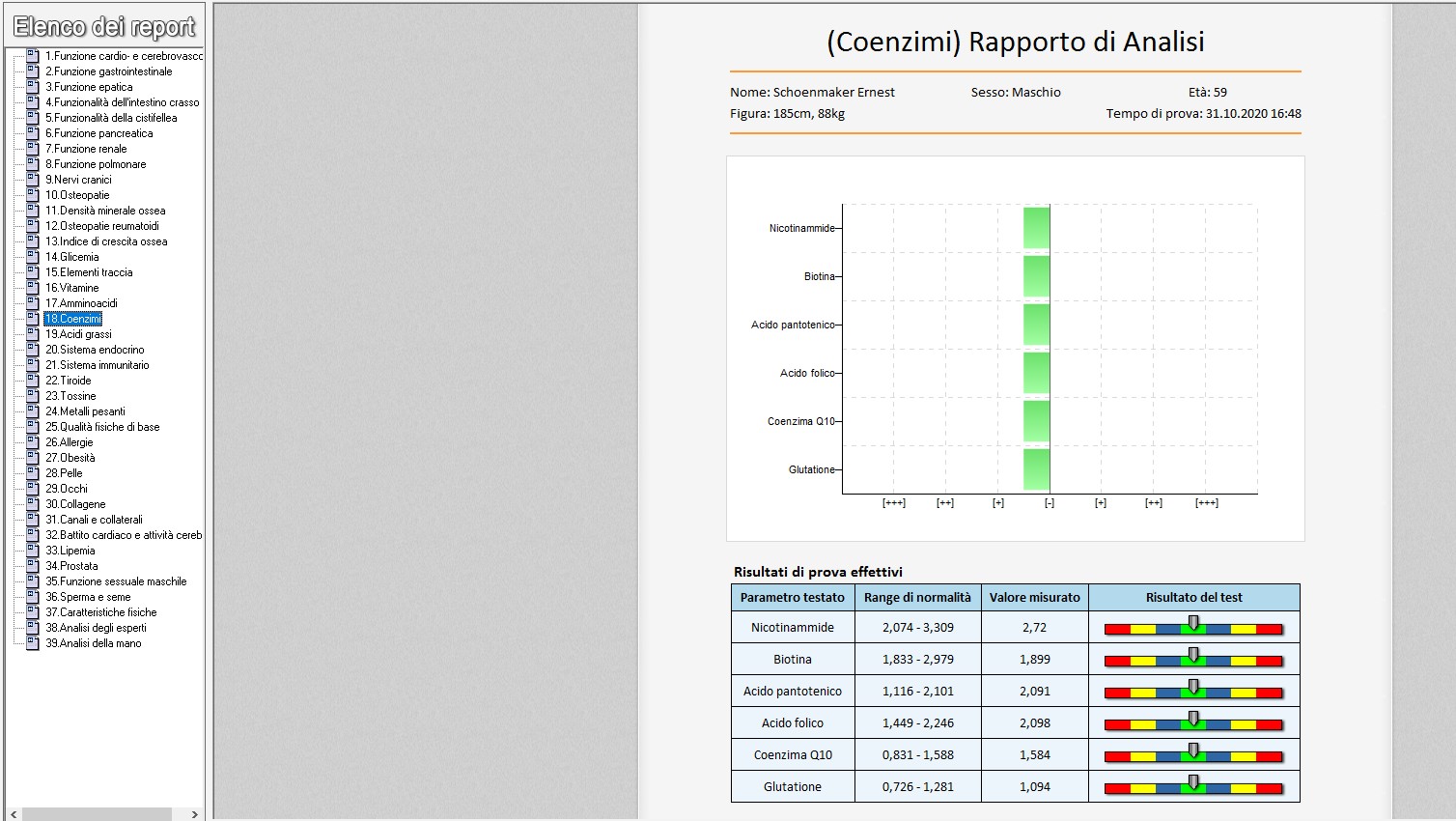The image size is (1456, 821).
Task: Select 36.Sperma e seme report
Action: coord(88,597)
